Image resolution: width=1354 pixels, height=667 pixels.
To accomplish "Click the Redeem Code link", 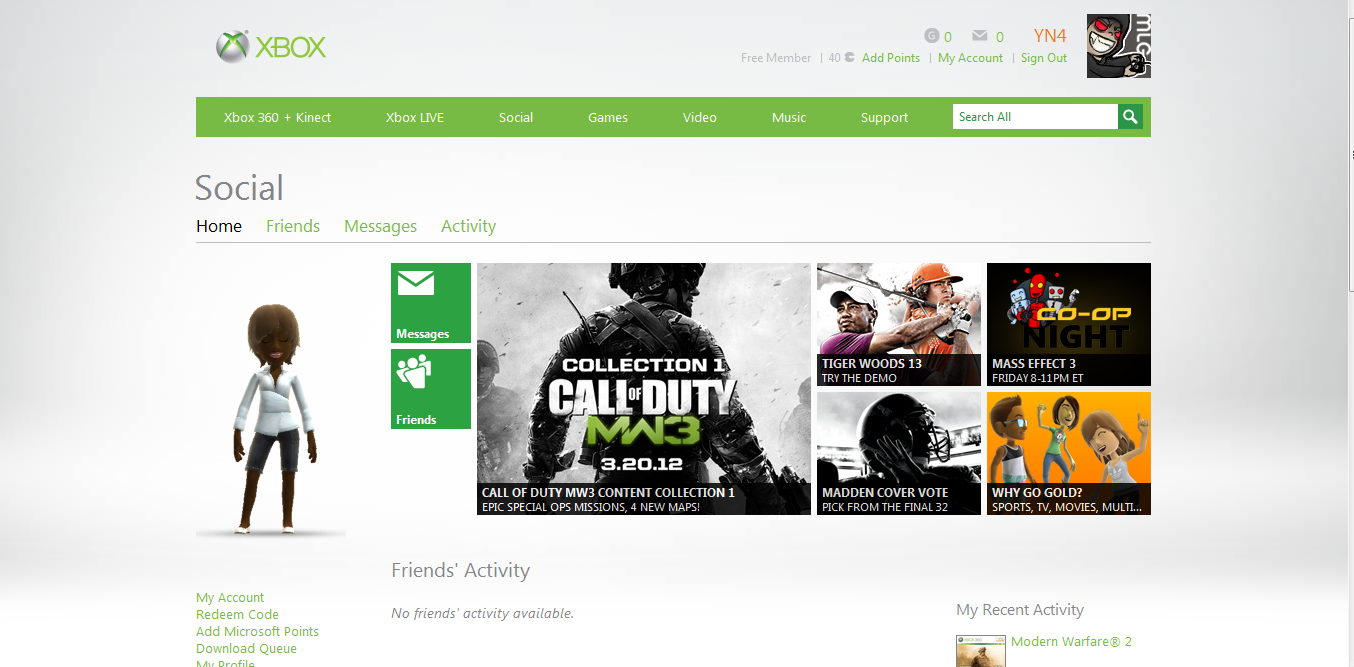I will (x=237, y=615).
